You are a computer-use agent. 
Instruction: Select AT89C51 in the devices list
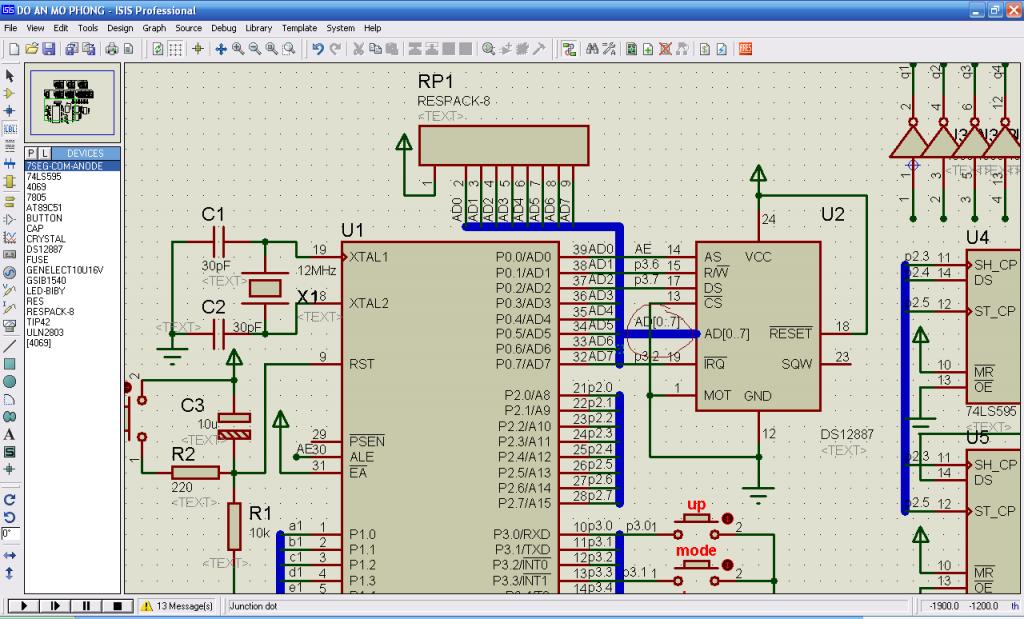(45, 207)
